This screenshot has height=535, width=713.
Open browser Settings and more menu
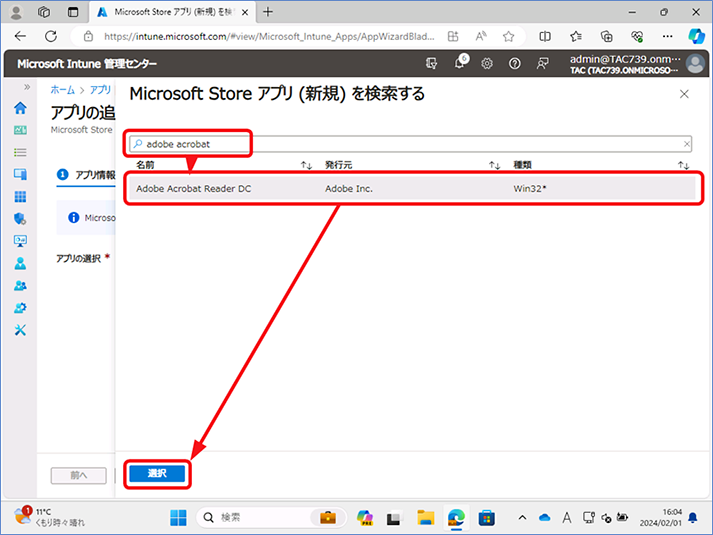667,36
